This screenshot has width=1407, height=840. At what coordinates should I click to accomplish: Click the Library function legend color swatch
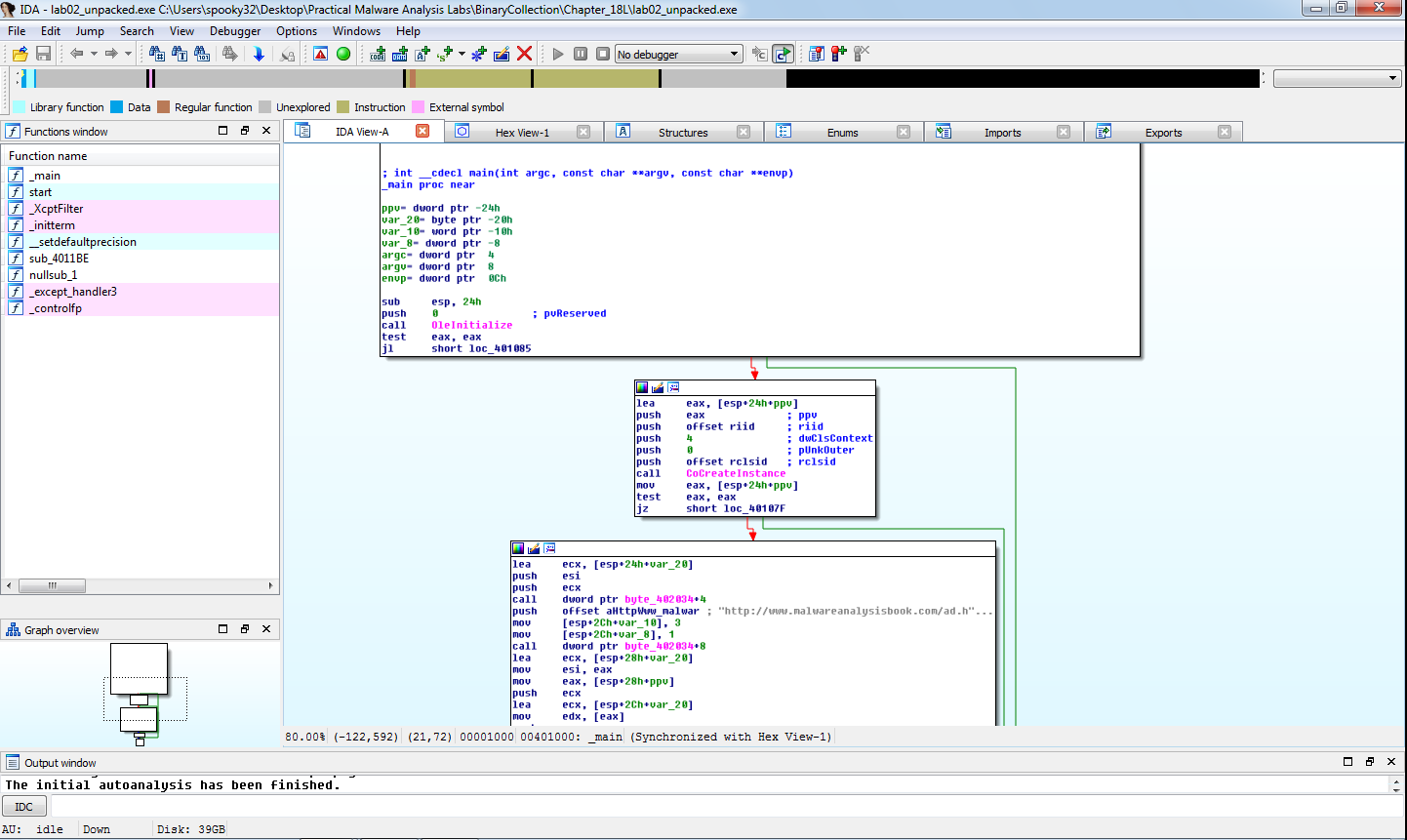(19, 107)
